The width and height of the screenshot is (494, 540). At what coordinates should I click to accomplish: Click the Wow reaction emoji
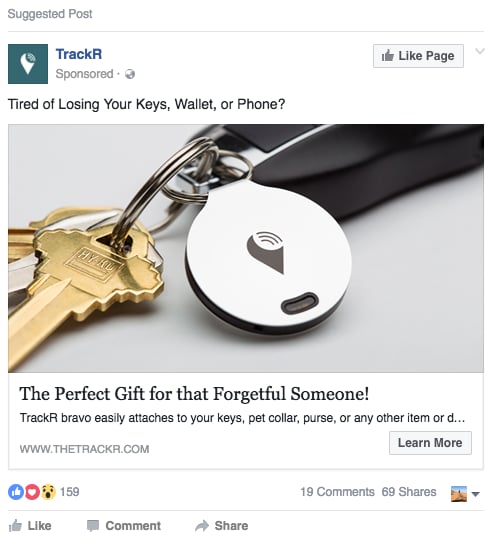(48, 492)
